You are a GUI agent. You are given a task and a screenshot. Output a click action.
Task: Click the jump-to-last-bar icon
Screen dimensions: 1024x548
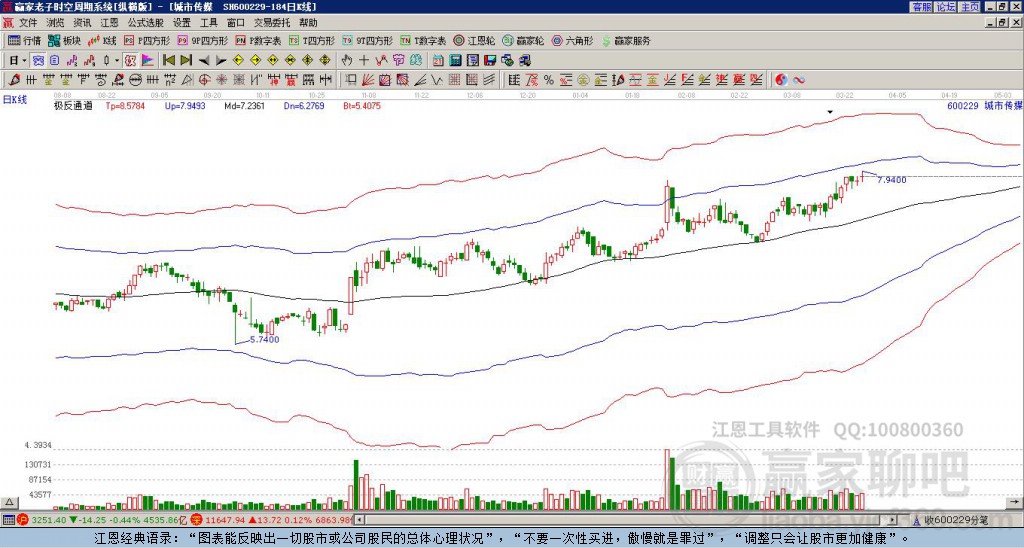click(x=186, y=60)
